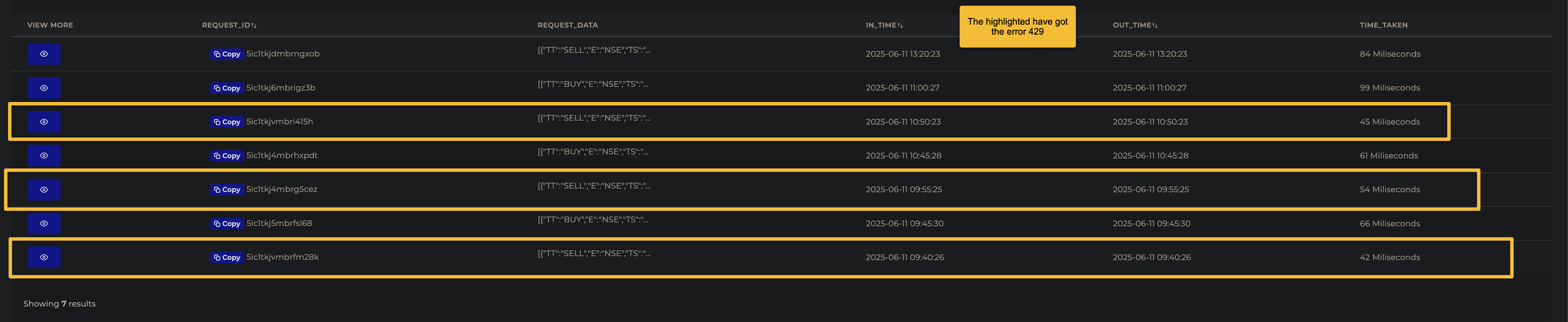Click the VIEW MORE column header

[x=50, y=25]
